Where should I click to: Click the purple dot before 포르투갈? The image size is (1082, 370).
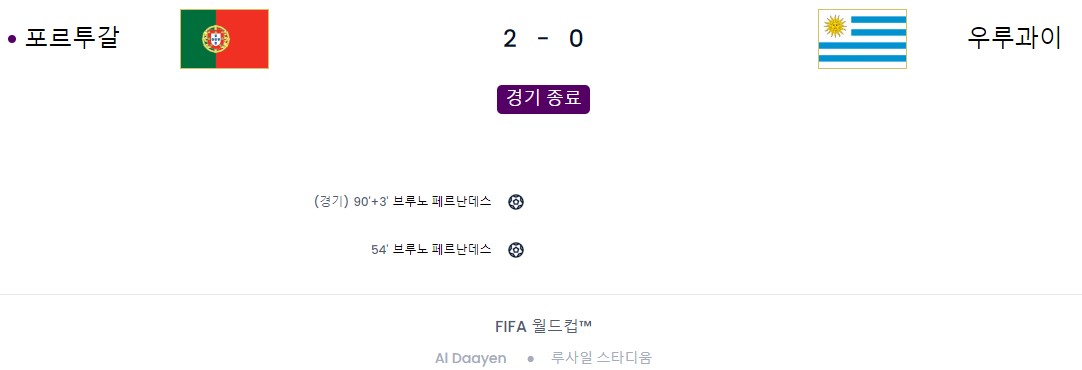pyautogui.click(x=12, y=39)
